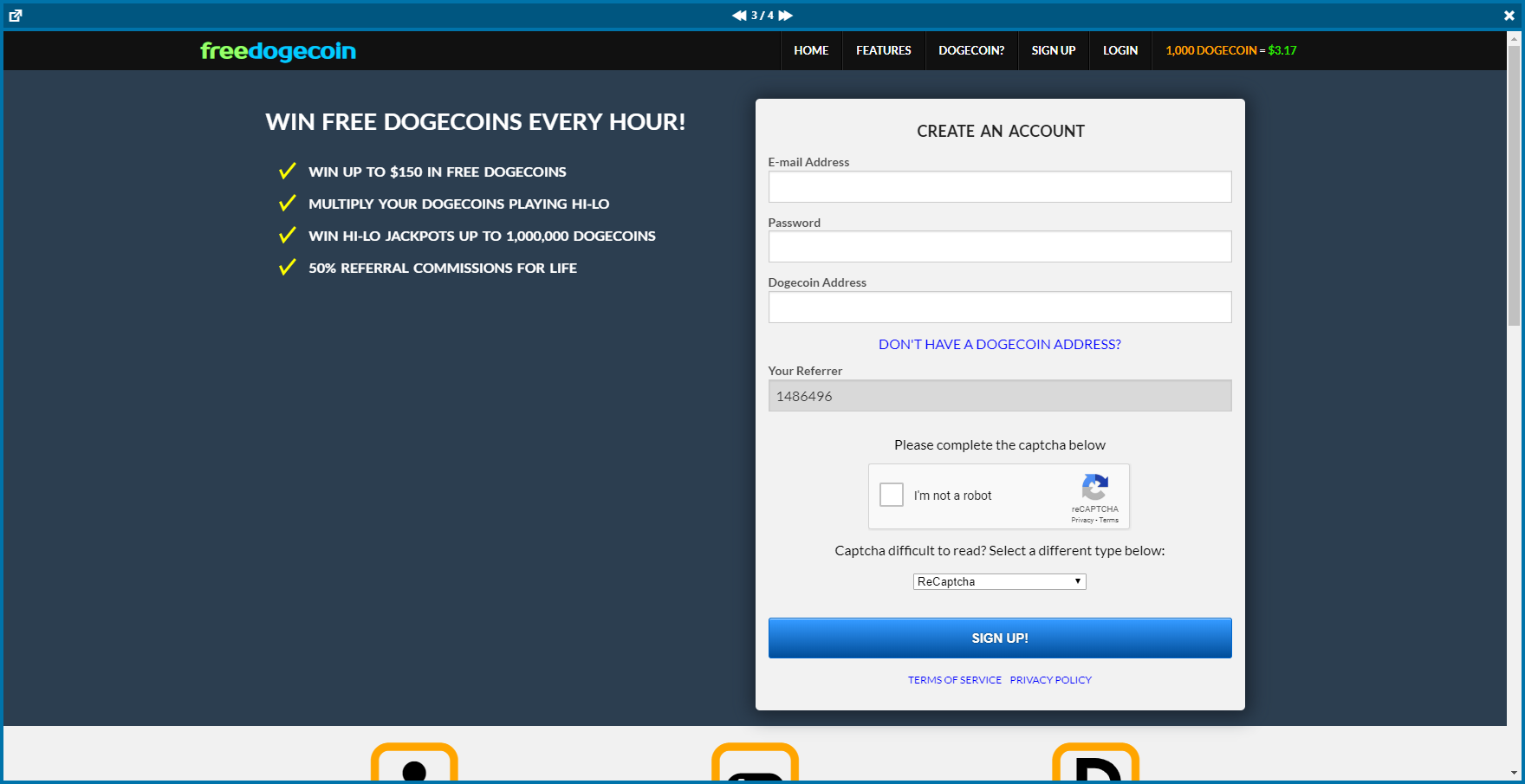This screenshot has width=1525, height=784.
Task: Click the E-mail Address input field
Action: pyautogui.click(x=999, y=187)
